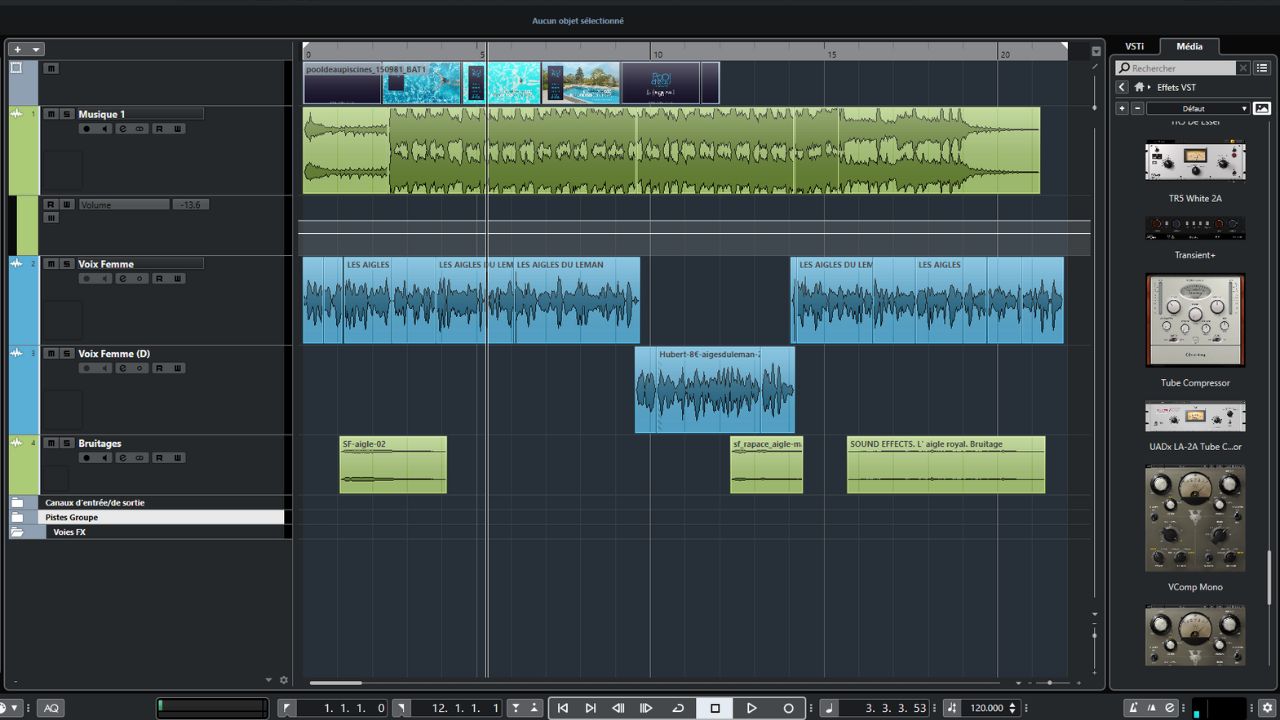The width and height of the screenshot is (1280, 720).
Task: Solo the Voix Femme track
Action: (66, 264)
